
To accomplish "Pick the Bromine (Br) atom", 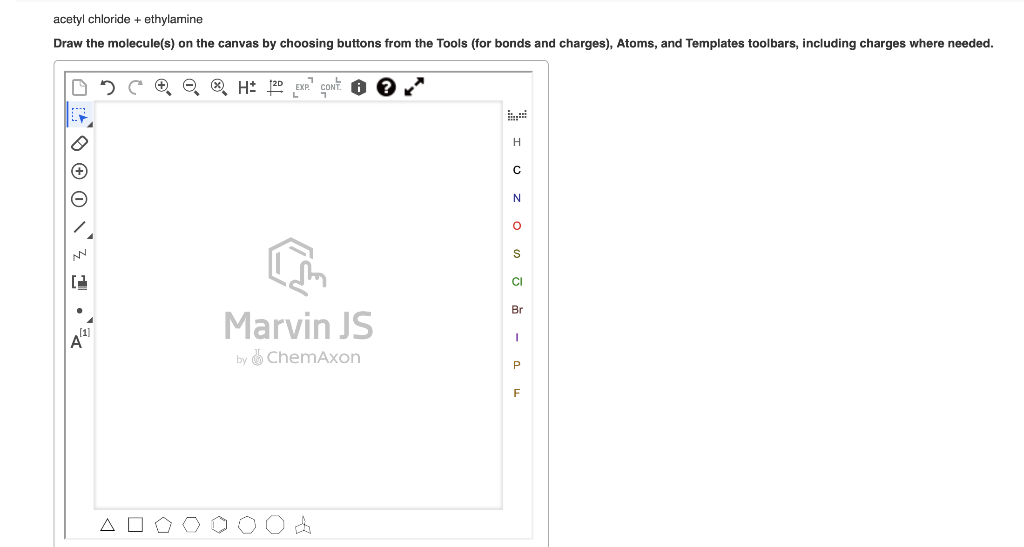I will click(x=517, y=309).
